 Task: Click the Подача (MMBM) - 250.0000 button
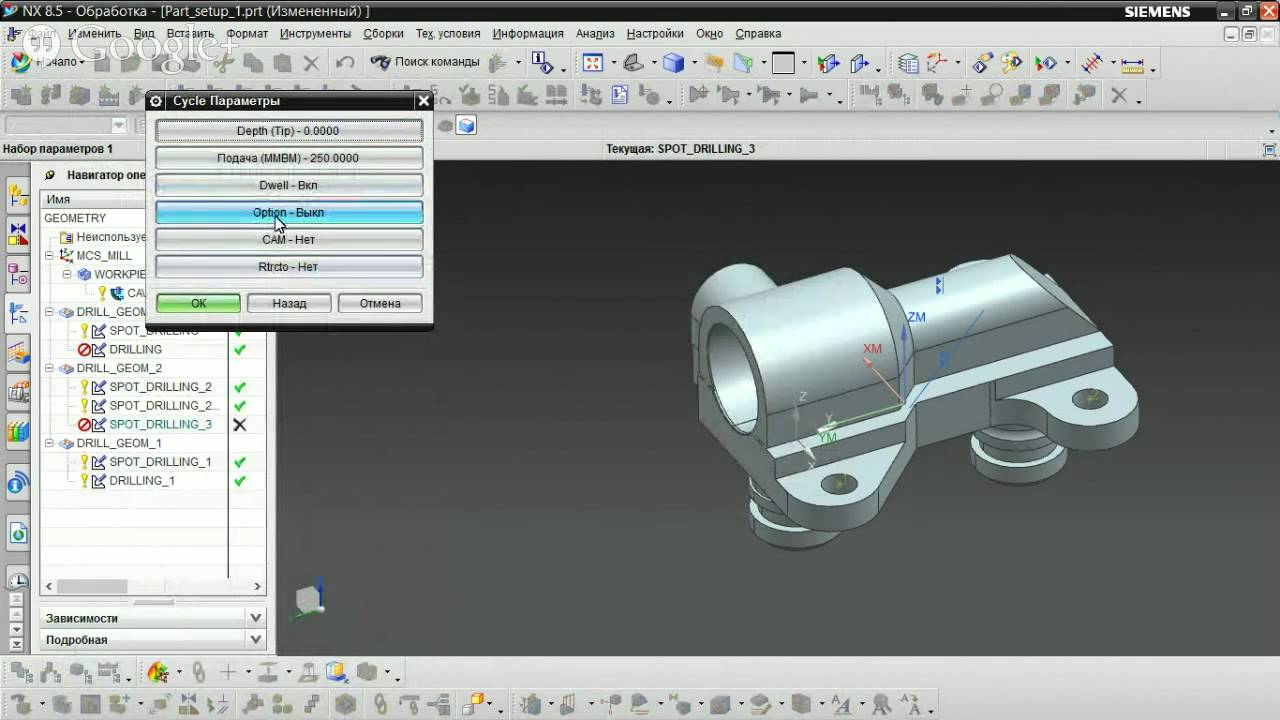tap(288, 158)
